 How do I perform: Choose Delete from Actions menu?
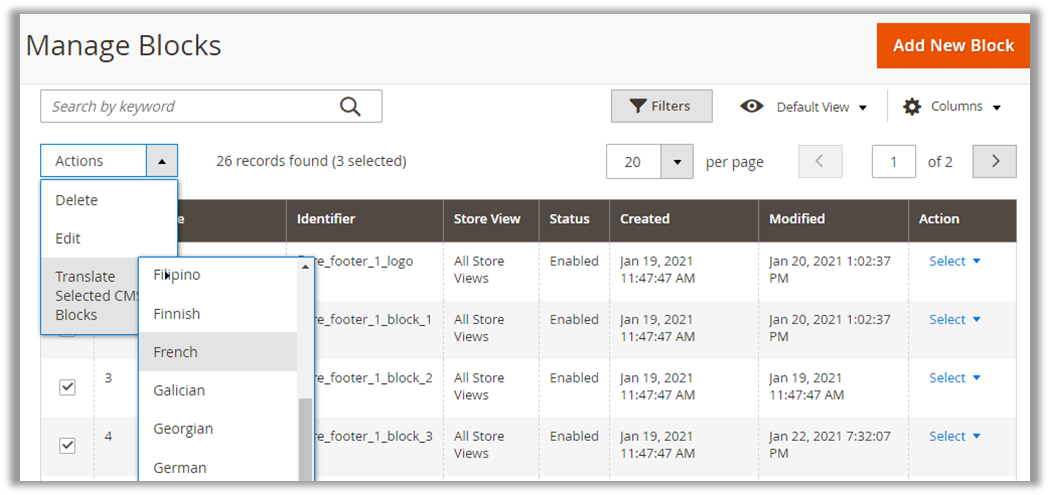(77, 200)
